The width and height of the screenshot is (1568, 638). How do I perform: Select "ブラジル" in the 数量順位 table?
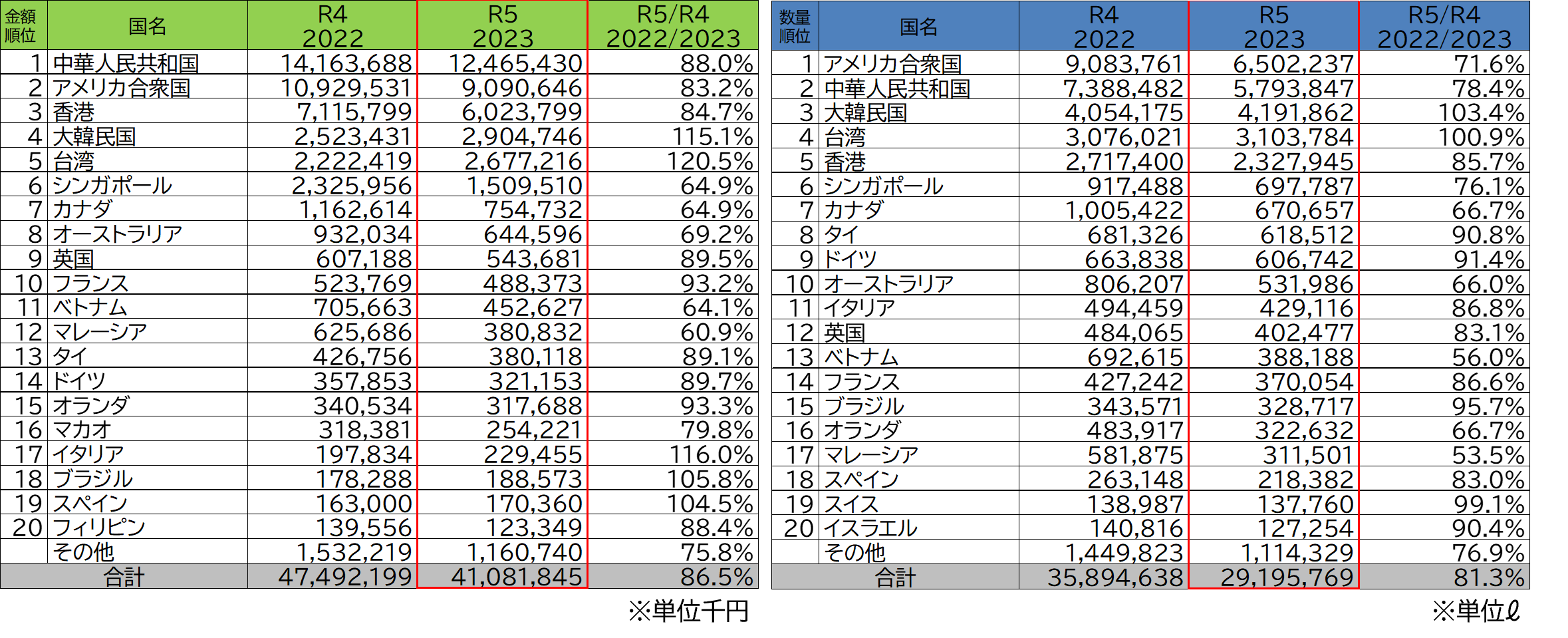tap(919, 406)
